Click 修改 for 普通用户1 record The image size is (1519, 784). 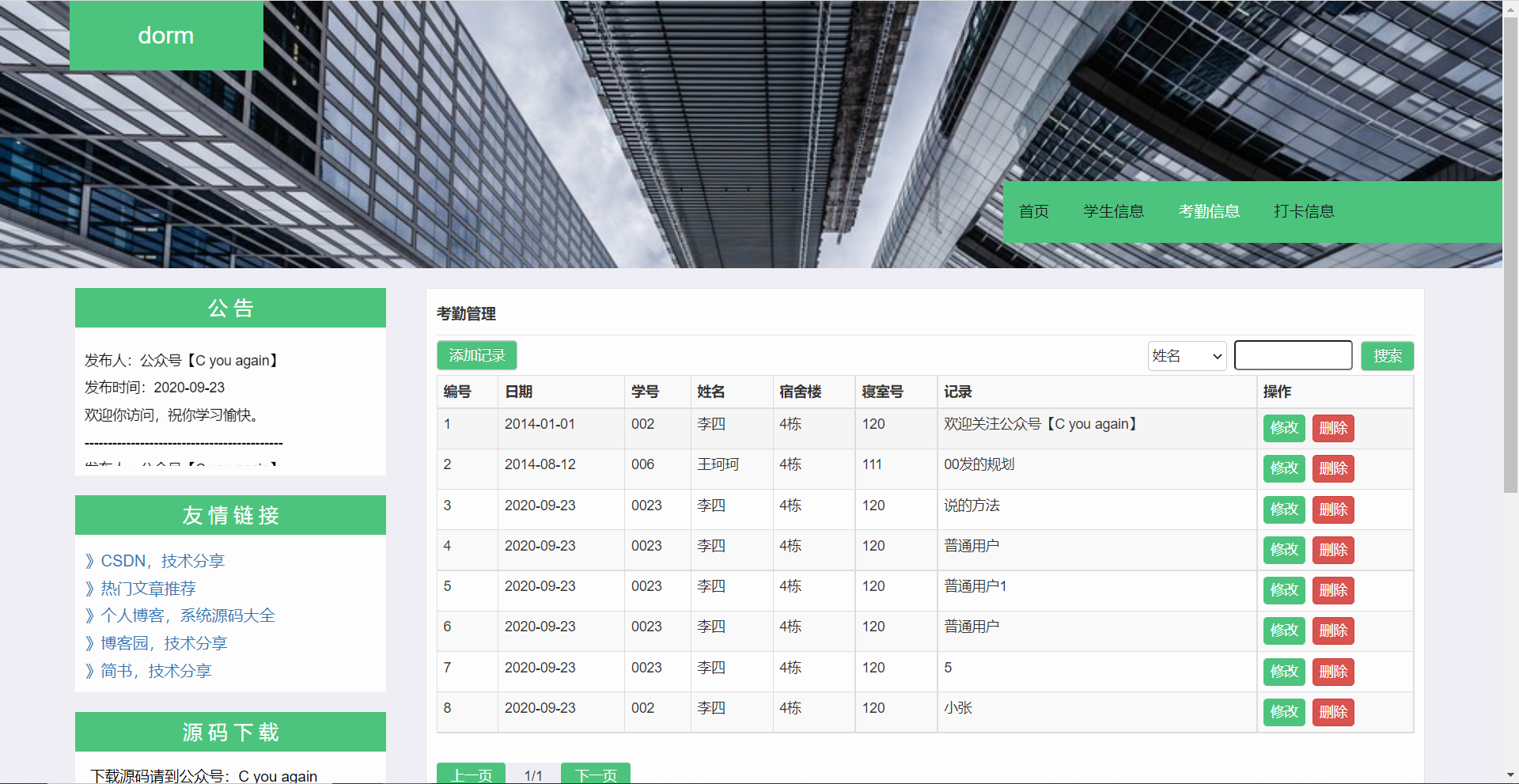pyautogui.click(x=1284, y=590)
